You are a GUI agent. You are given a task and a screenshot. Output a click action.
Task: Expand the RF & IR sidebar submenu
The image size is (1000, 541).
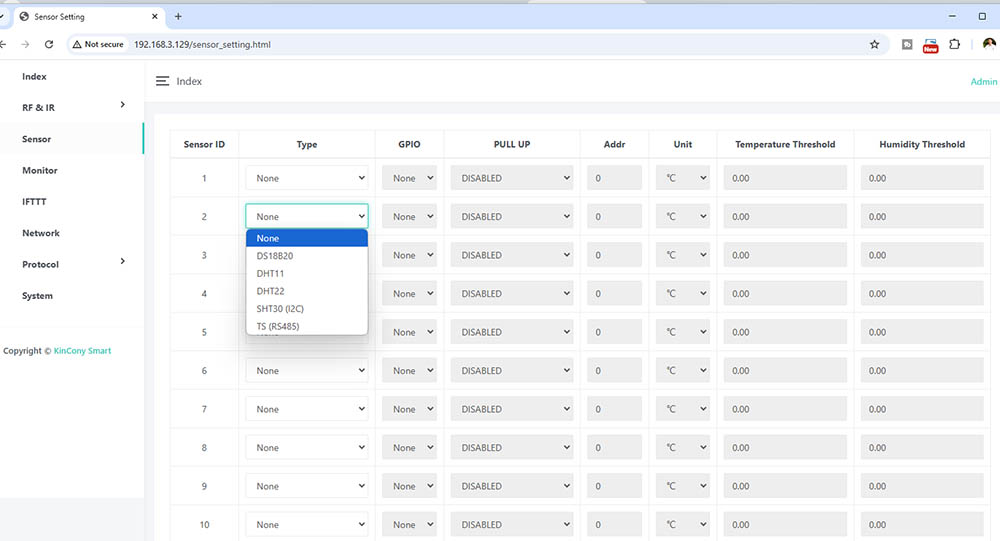[123, 105]
